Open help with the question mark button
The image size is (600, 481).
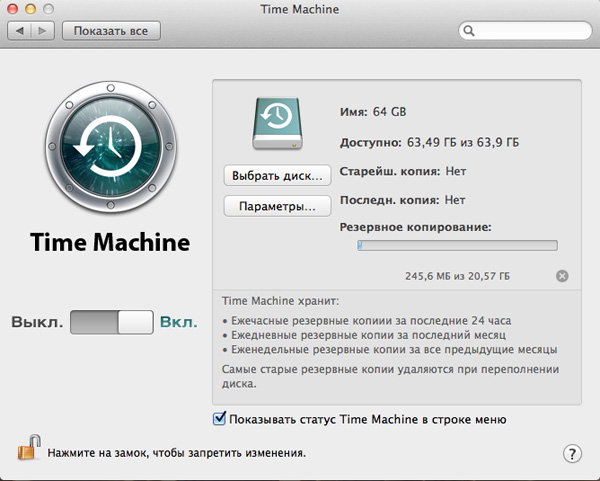pyautogui.click(x=573, y=453)
